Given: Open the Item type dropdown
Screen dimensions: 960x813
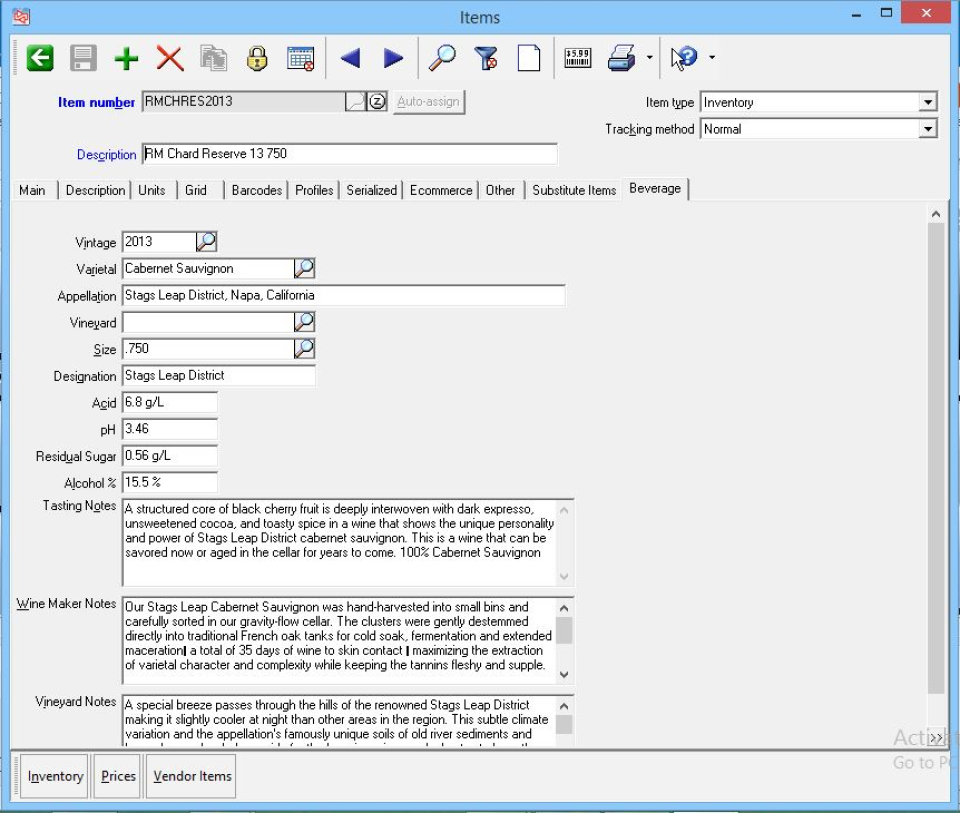Looking at the screenshot, I should coord(928,101).
